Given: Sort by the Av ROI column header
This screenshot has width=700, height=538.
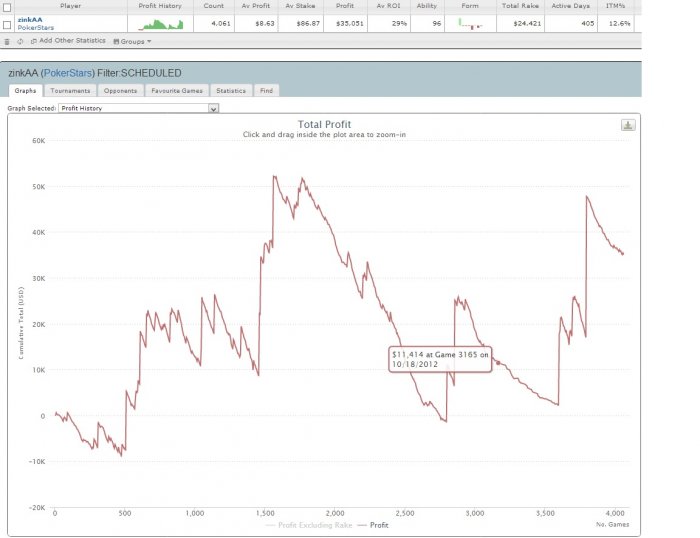Looking at the screenshot, I should (388, 6).
